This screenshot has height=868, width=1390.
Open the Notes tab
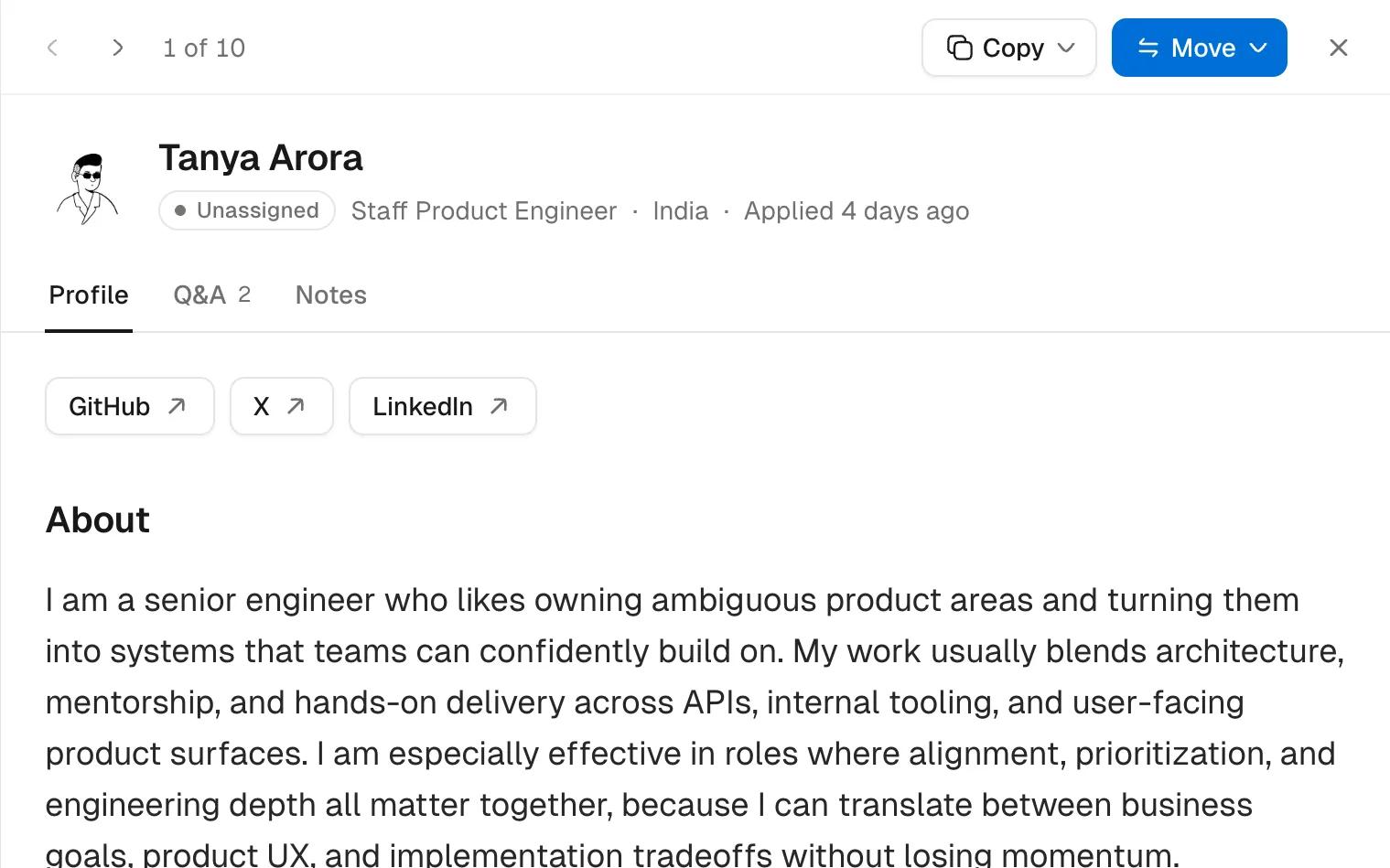point(330,295)
